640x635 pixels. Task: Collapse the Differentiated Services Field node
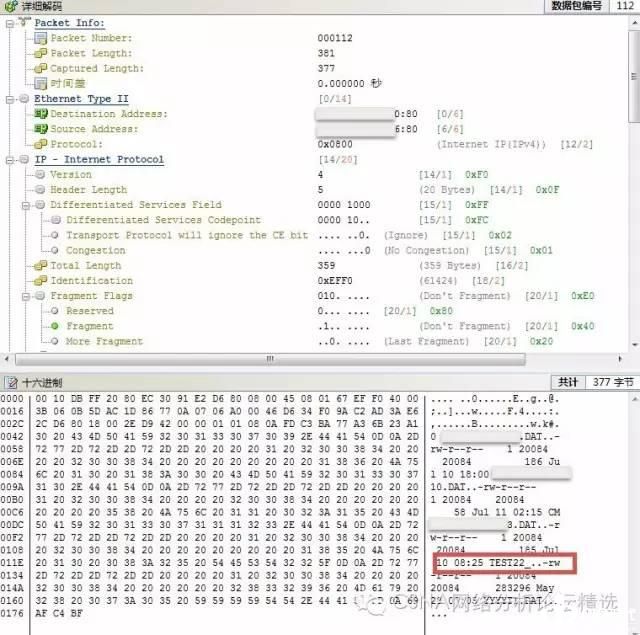[26, 205]
